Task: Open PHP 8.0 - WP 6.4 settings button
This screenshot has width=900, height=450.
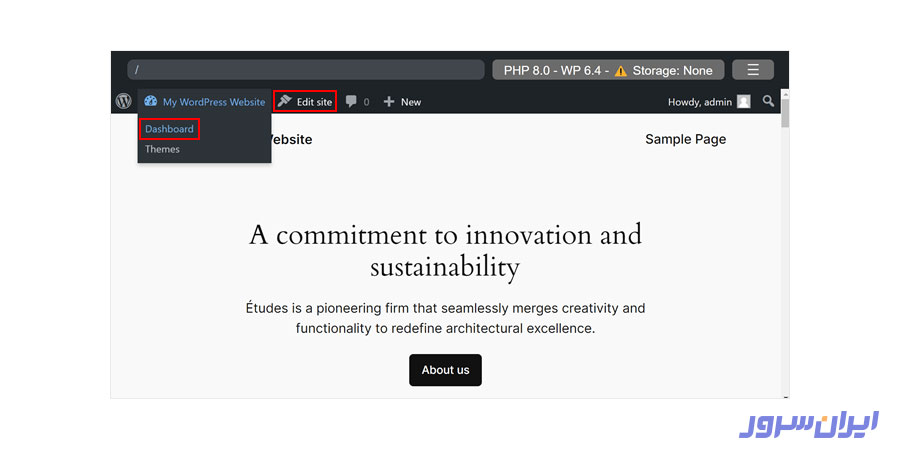Action: click(608, 70)
